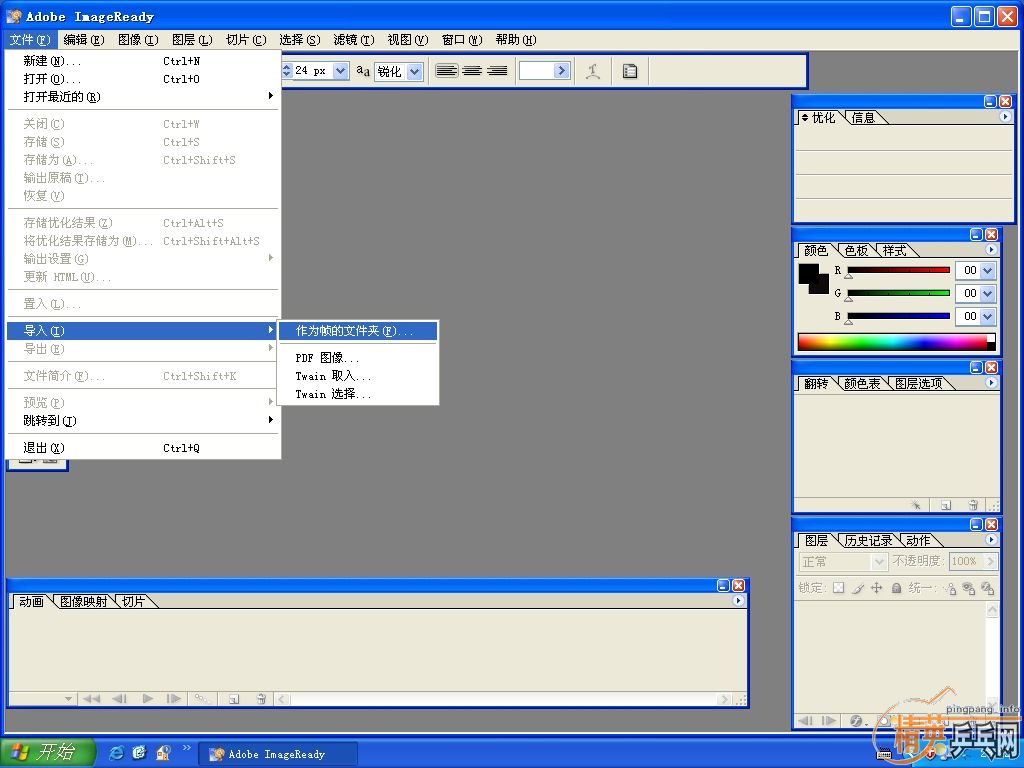Switch to the 历史记录 tab
1024x768 pixels.
click(x=868, y=541)
